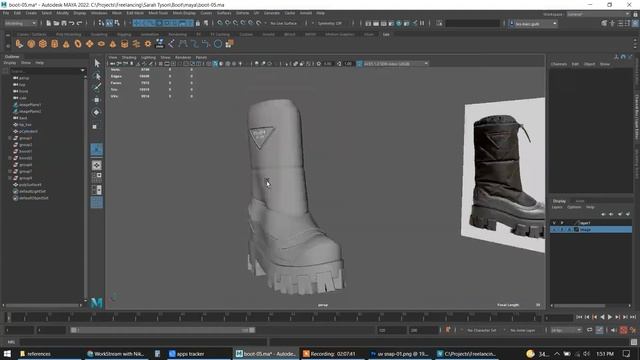Create a polygon cone from the shelf

66,44
